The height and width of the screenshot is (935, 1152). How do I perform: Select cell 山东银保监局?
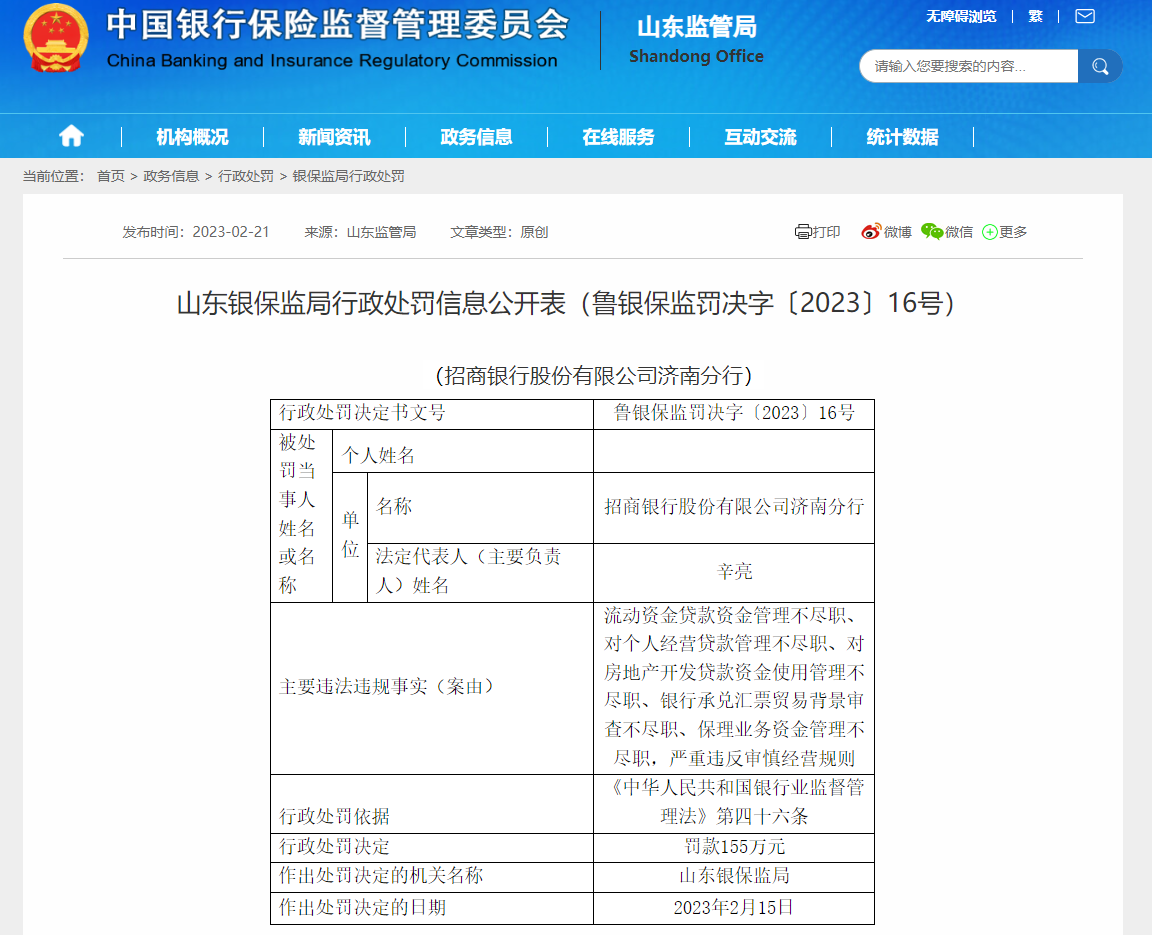tap(734, 876)
